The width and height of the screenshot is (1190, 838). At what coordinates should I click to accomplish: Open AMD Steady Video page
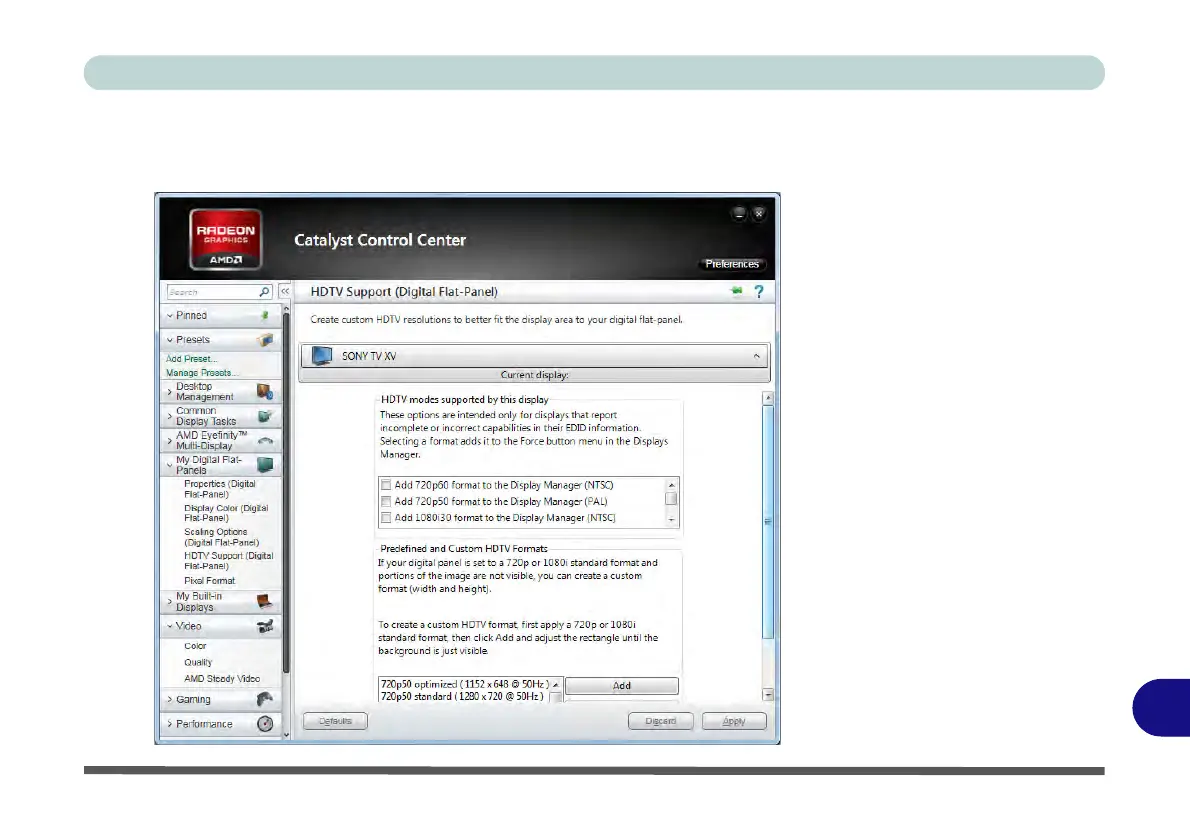point(222,679)
